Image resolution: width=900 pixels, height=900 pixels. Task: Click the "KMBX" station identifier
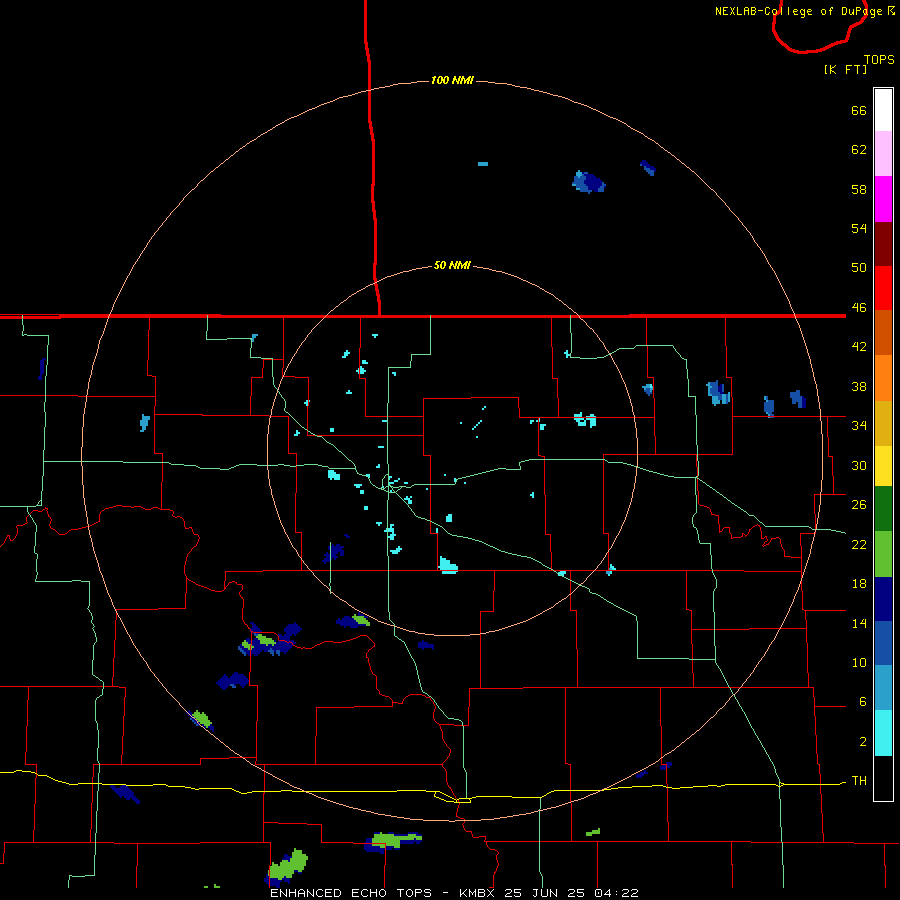coord(478,893)
